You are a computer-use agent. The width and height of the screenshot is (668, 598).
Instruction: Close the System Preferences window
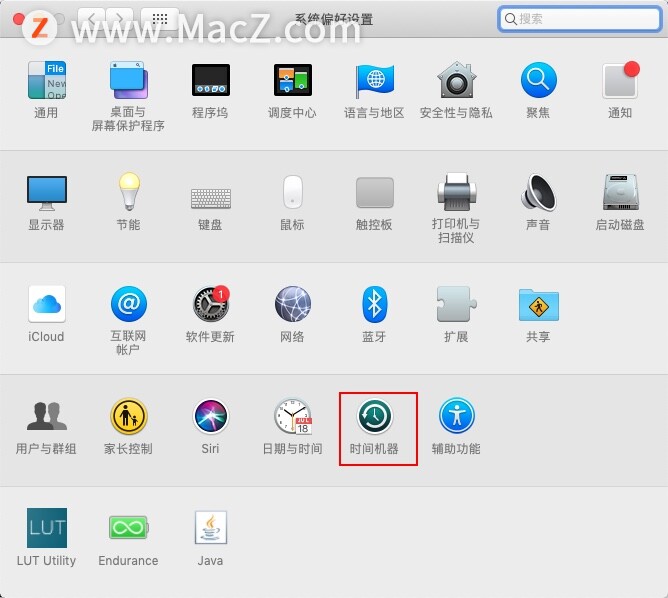(19, 19)
